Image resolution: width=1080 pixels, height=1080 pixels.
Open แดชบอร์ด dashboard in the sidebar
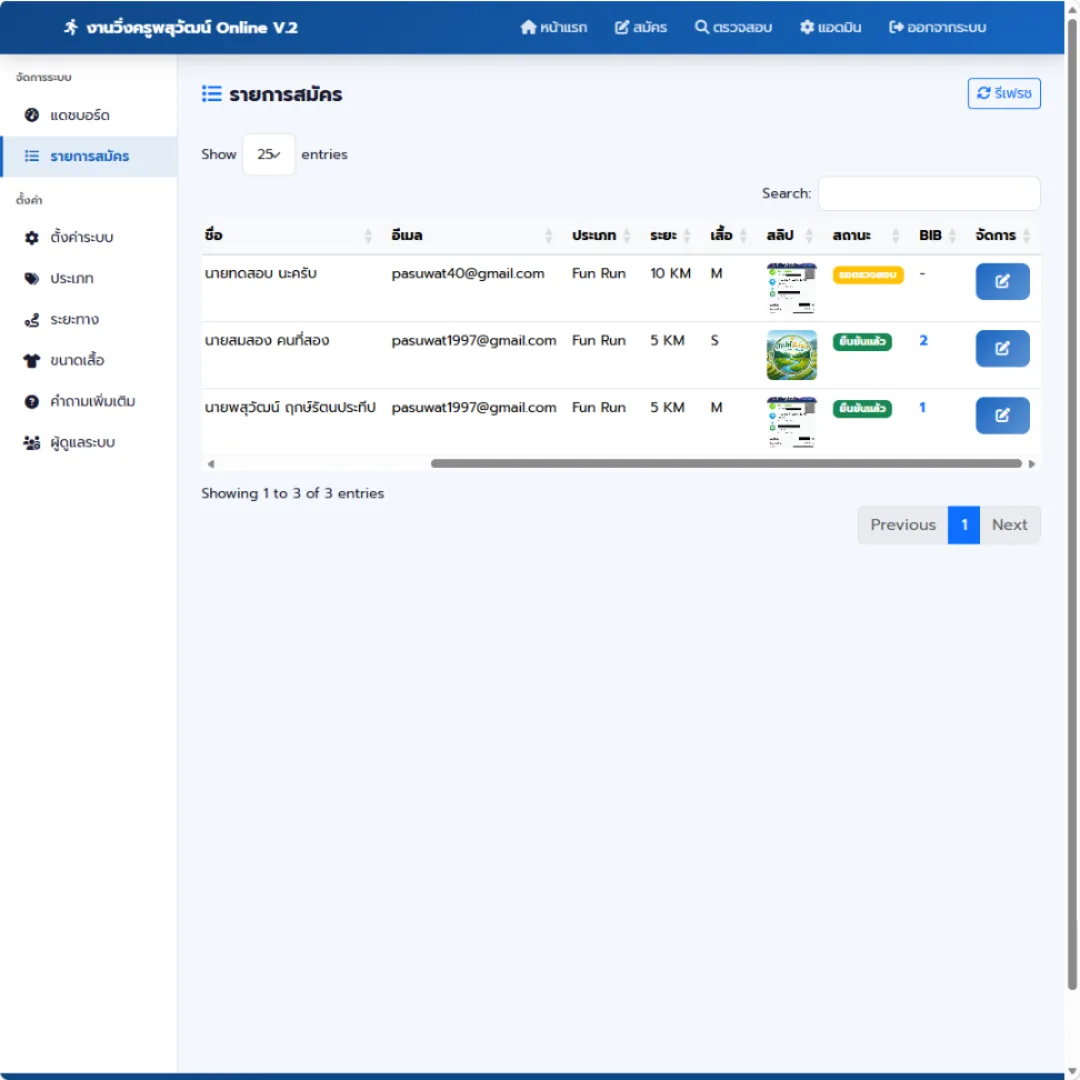(x=89, y=115)
